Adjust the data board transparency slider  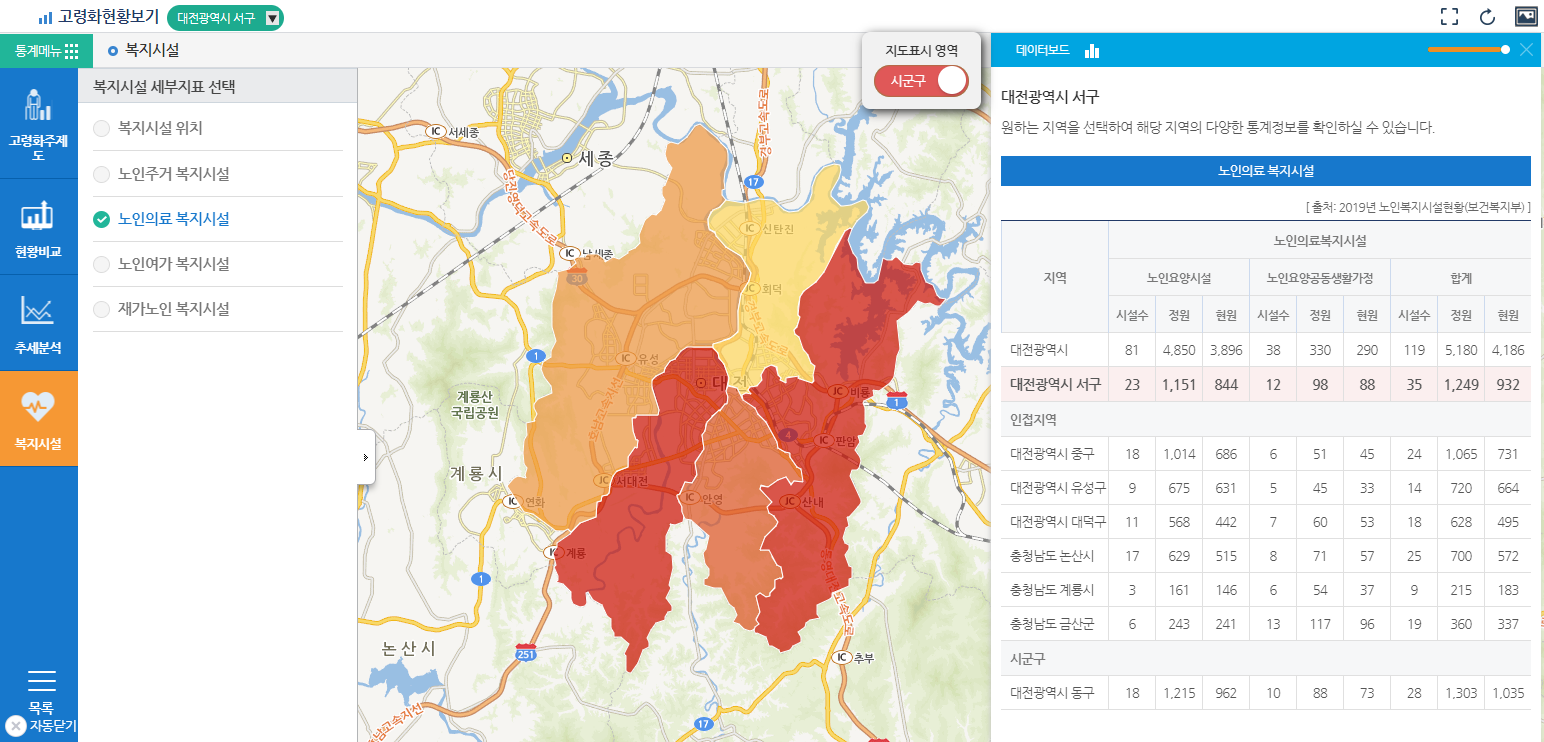tap(1505, 49)
